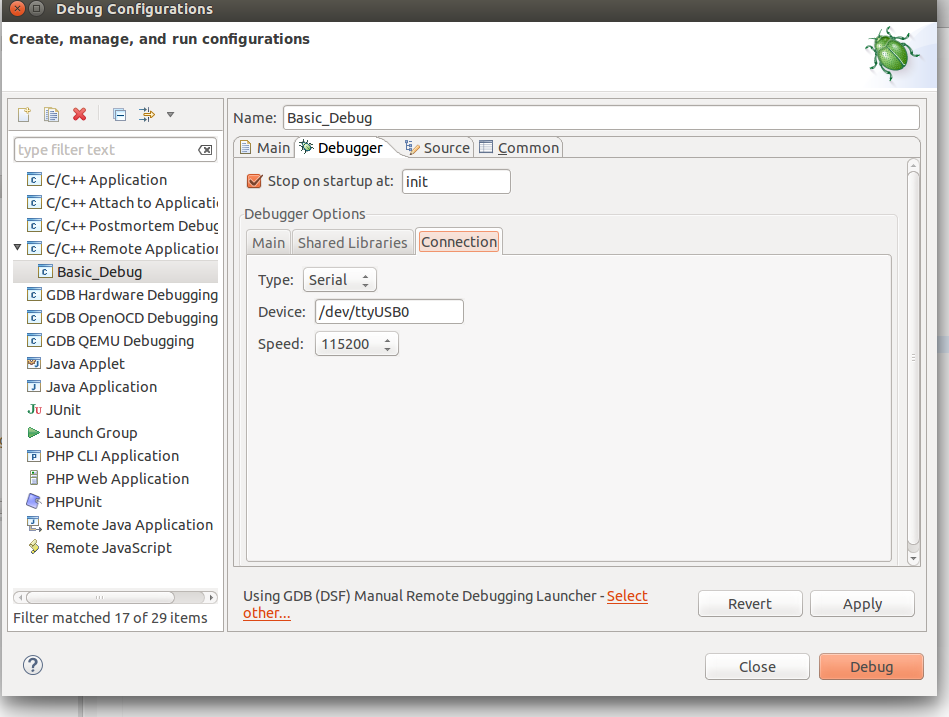
Task: Click the Collapse All toolbar icon
Action: [x=120, y=114]
